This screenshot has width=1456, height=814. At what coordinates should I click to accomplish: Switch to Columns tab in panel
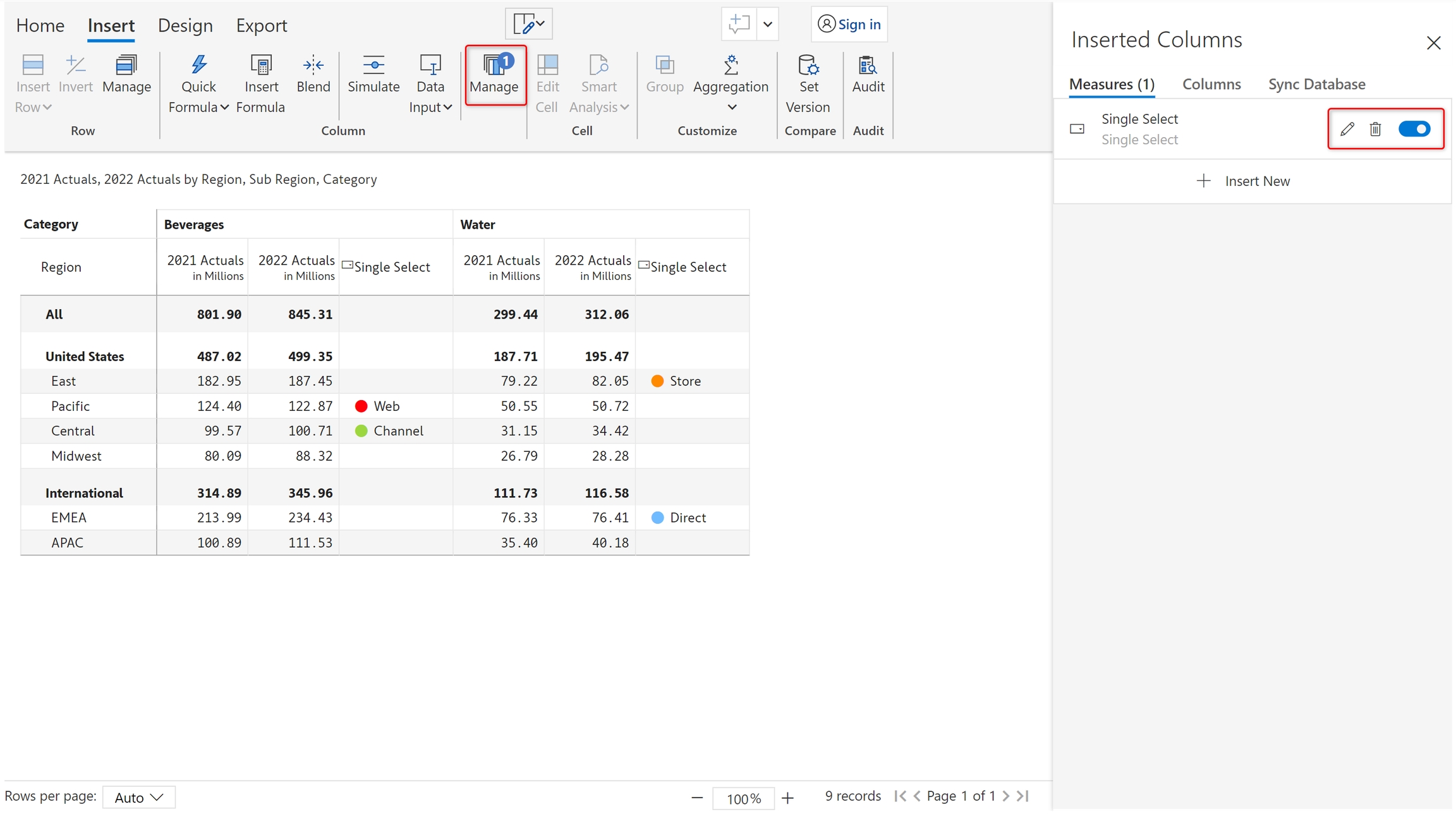[x=1211, y=84]
